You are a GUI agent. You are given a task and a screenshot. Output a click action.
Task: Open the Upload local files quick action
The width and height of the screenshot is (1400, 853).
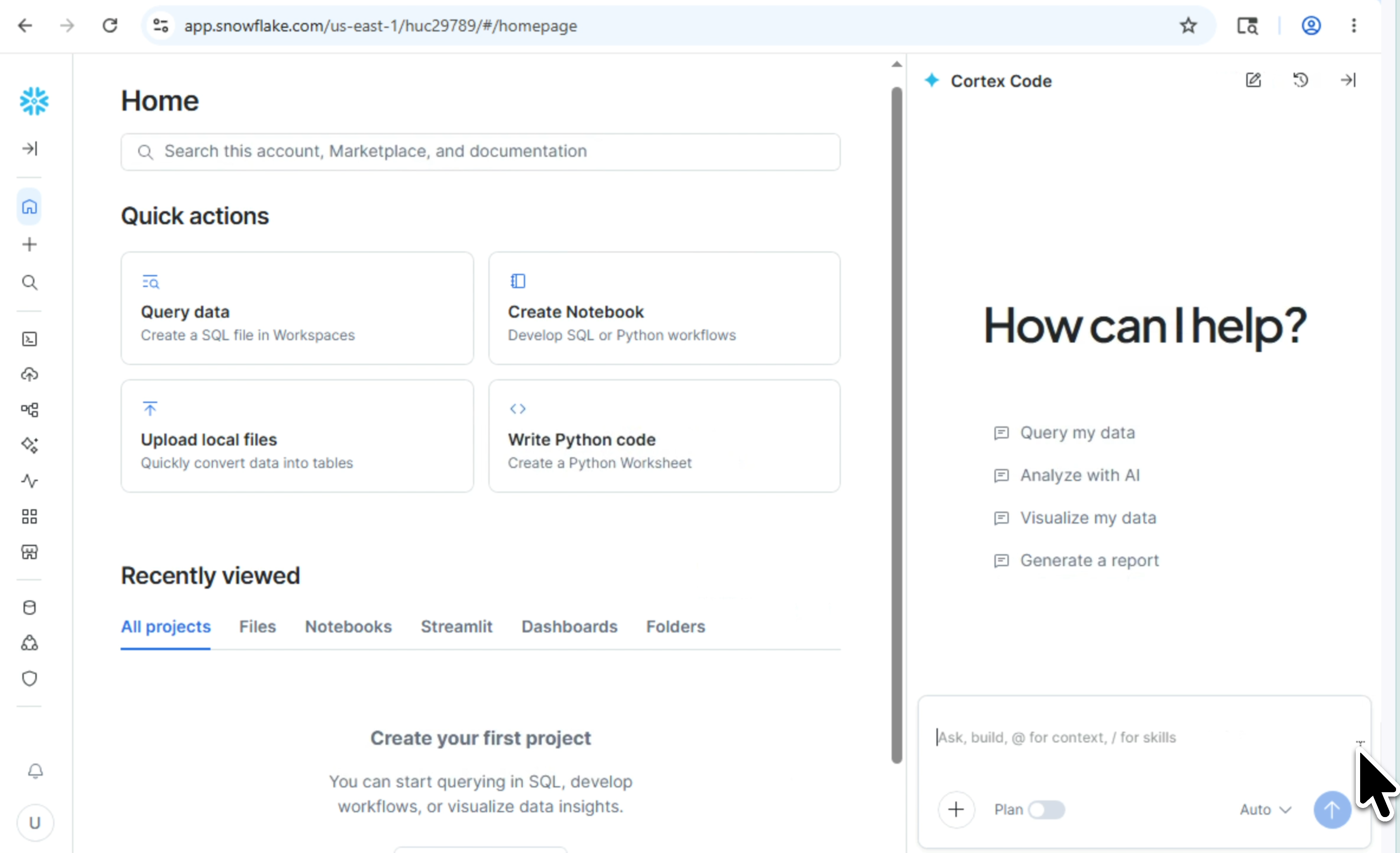point(297,436)
